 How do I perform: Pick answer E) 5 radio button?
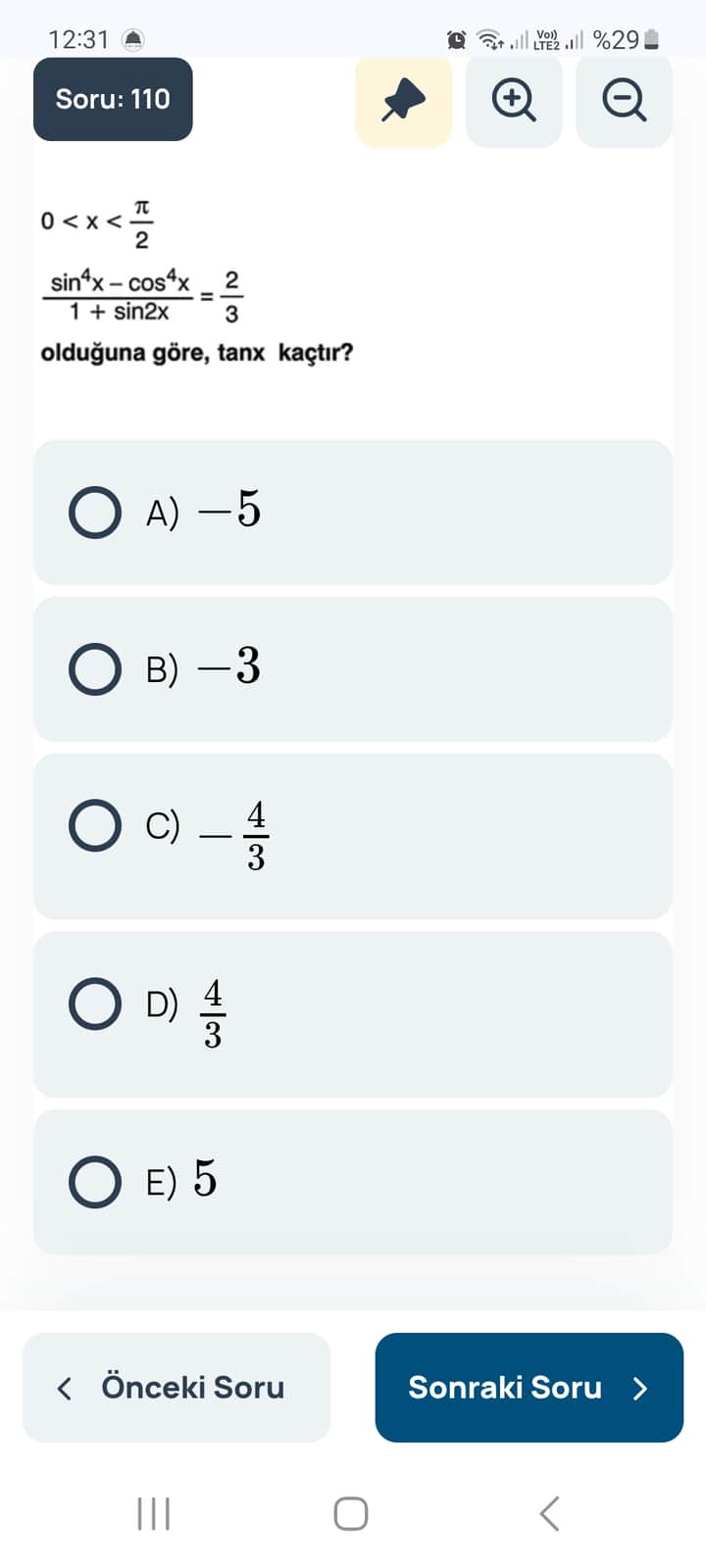[x=95, y=1181]
